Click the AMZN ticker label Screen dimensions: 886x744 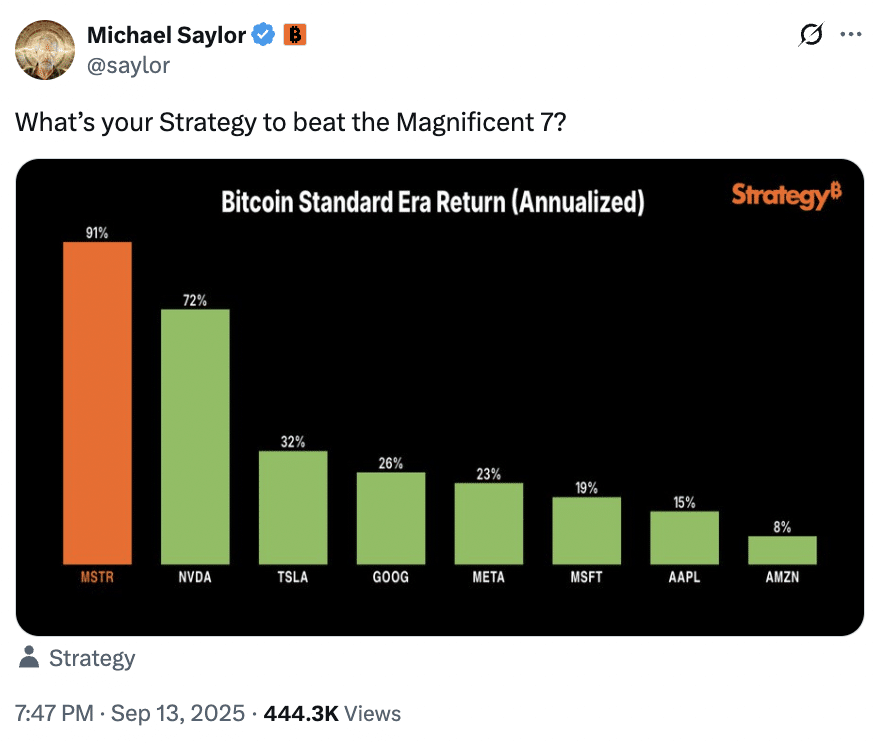782,578
